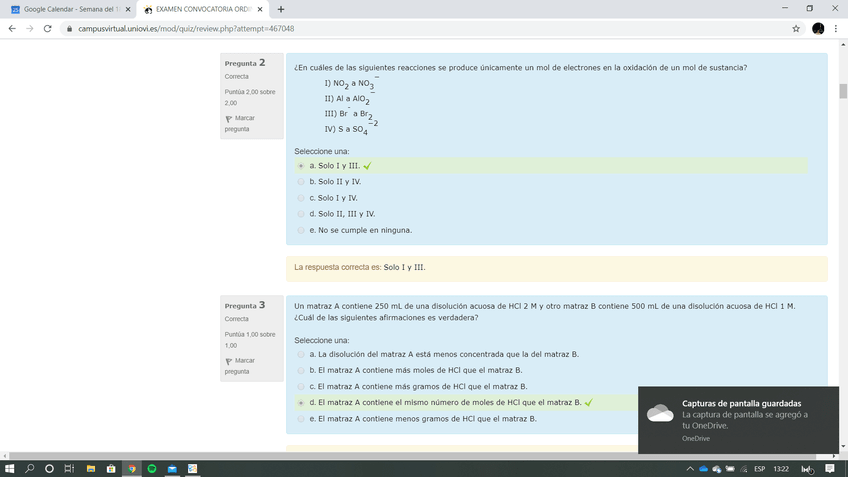The width and height of the screenshot is (848, 477).
Task: Click 'La respuesta correcta es: Solo I y III.' text
Action: [360, 267]
